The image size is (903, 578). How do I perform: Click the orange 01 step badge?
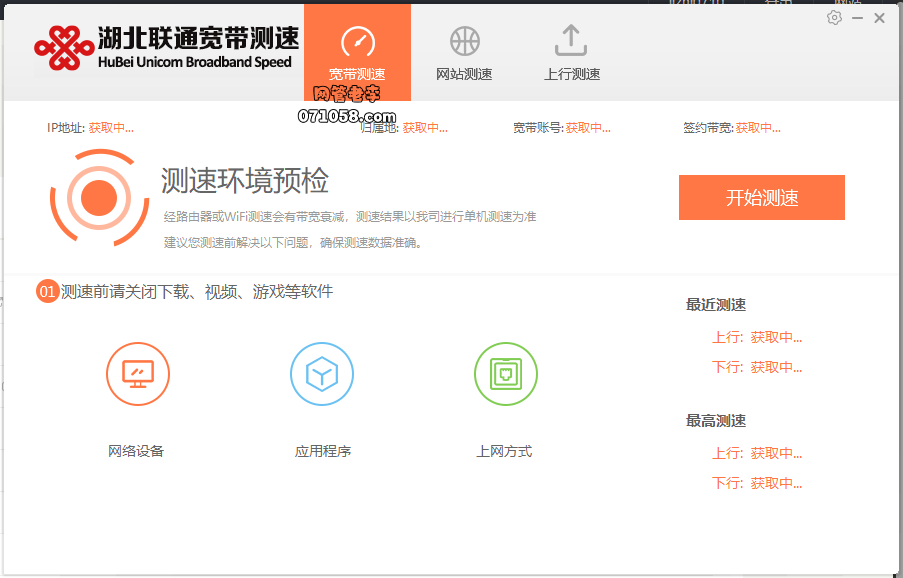(x=47, y=292)
